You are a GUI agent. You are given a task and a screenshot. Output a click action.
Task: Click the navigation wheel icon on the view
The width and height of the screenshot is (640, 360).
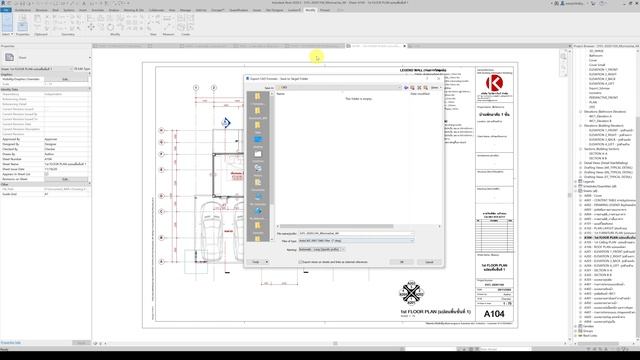pos(563,57)
